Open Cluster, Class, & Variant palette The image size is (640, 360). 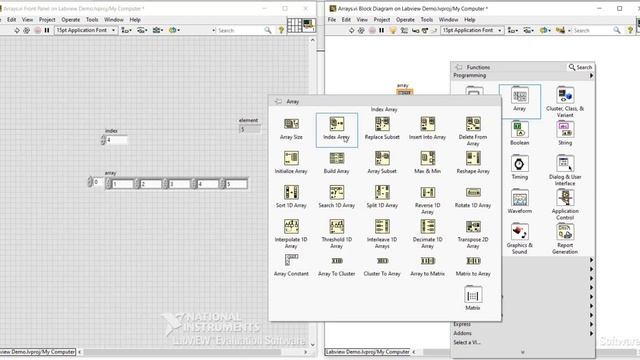(565, 102)
